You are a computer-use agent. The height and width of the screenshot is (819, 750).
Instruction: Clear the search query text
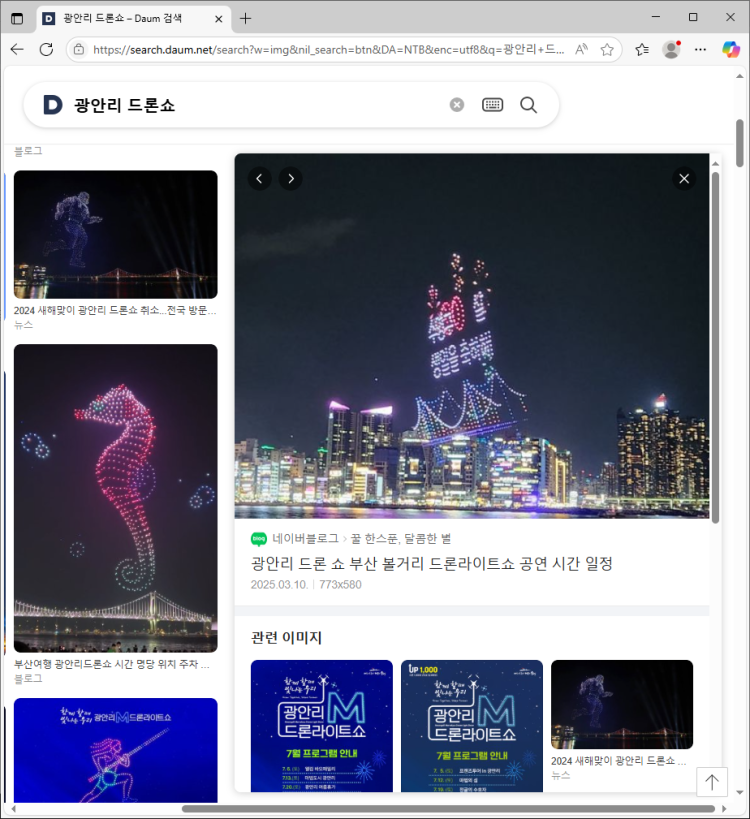pos(457,105)
